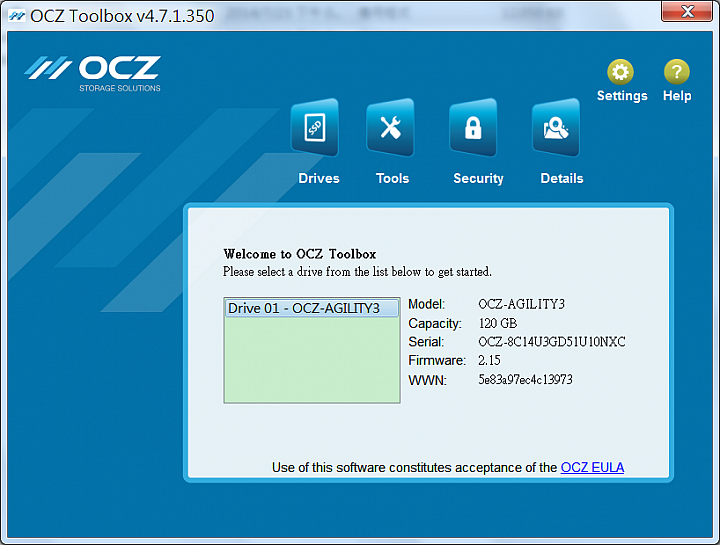
Task: Open the Drives SSD icon
Action: click(x=315, y=128)
